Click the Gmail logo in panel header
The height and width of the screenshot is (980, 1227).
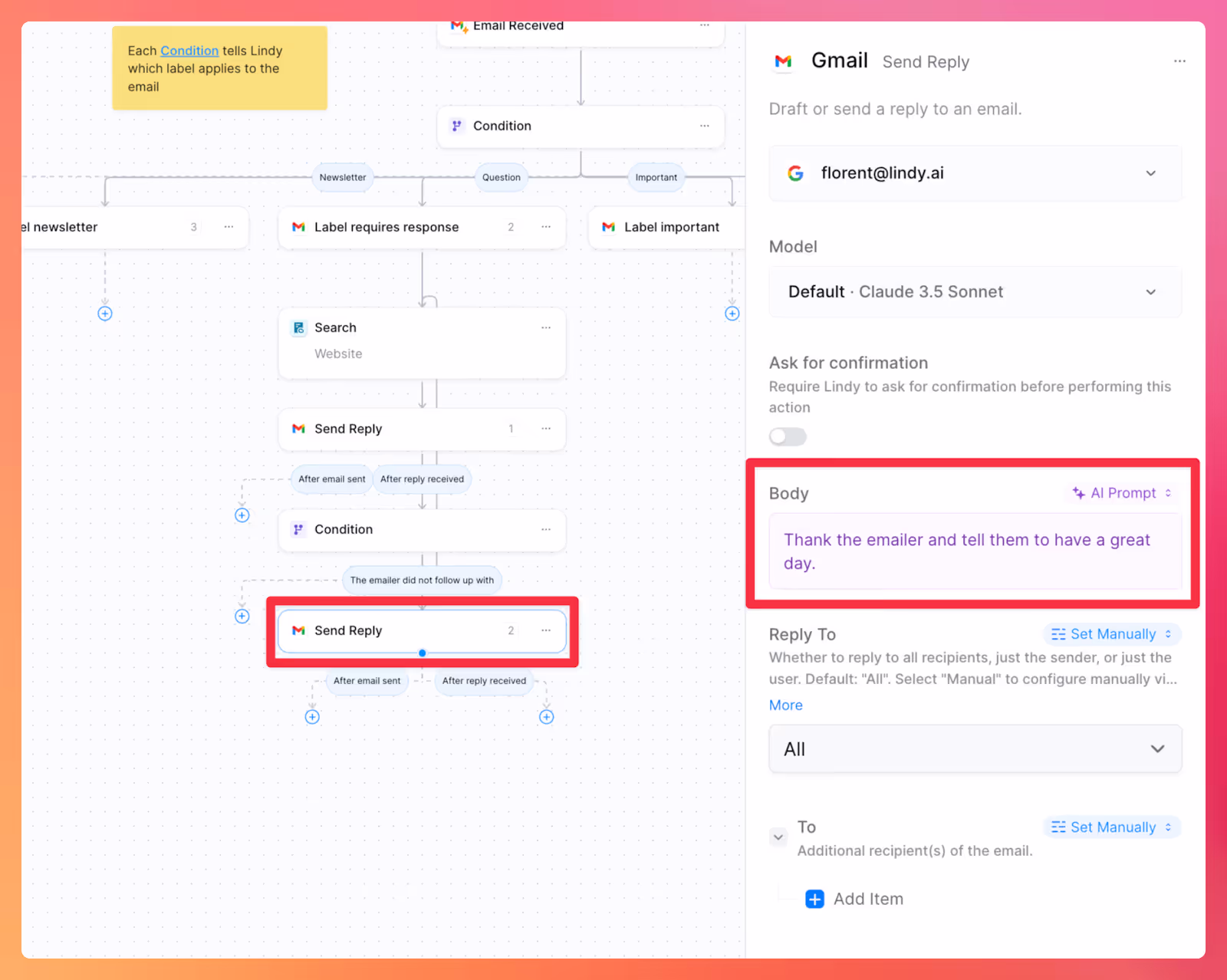[x=783, y=61]
